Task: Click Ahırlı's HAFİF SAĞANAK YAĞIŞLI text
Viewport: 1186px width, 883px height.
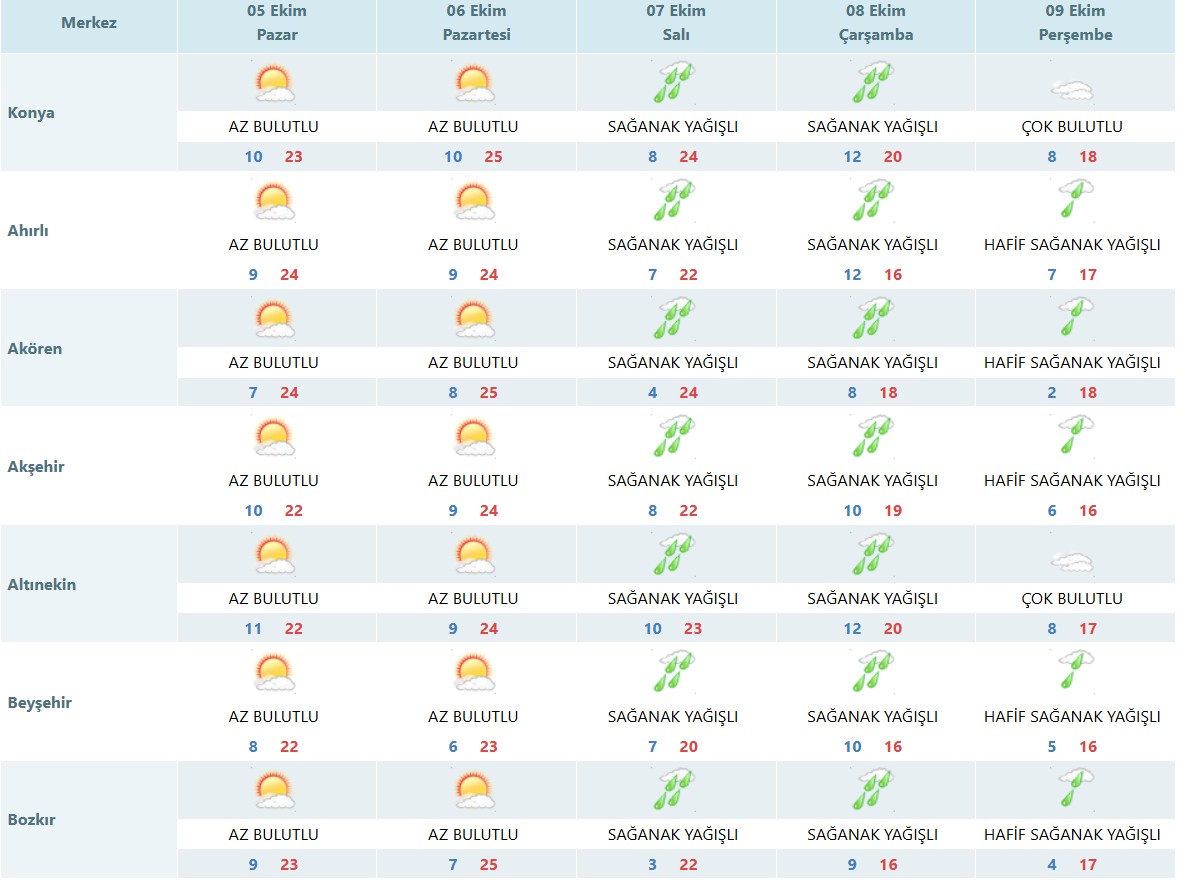Action: pos(1072,245)
